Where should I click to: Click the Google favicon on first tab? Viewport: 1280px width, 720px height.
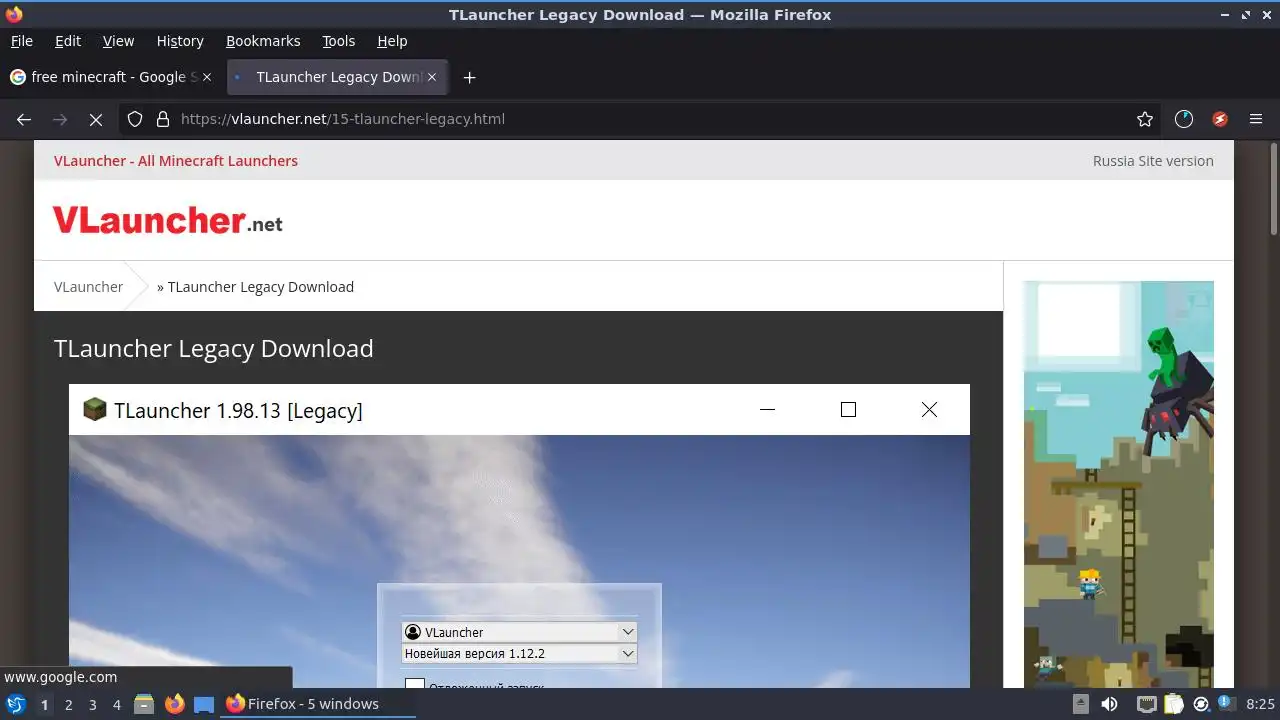[18, 77]
